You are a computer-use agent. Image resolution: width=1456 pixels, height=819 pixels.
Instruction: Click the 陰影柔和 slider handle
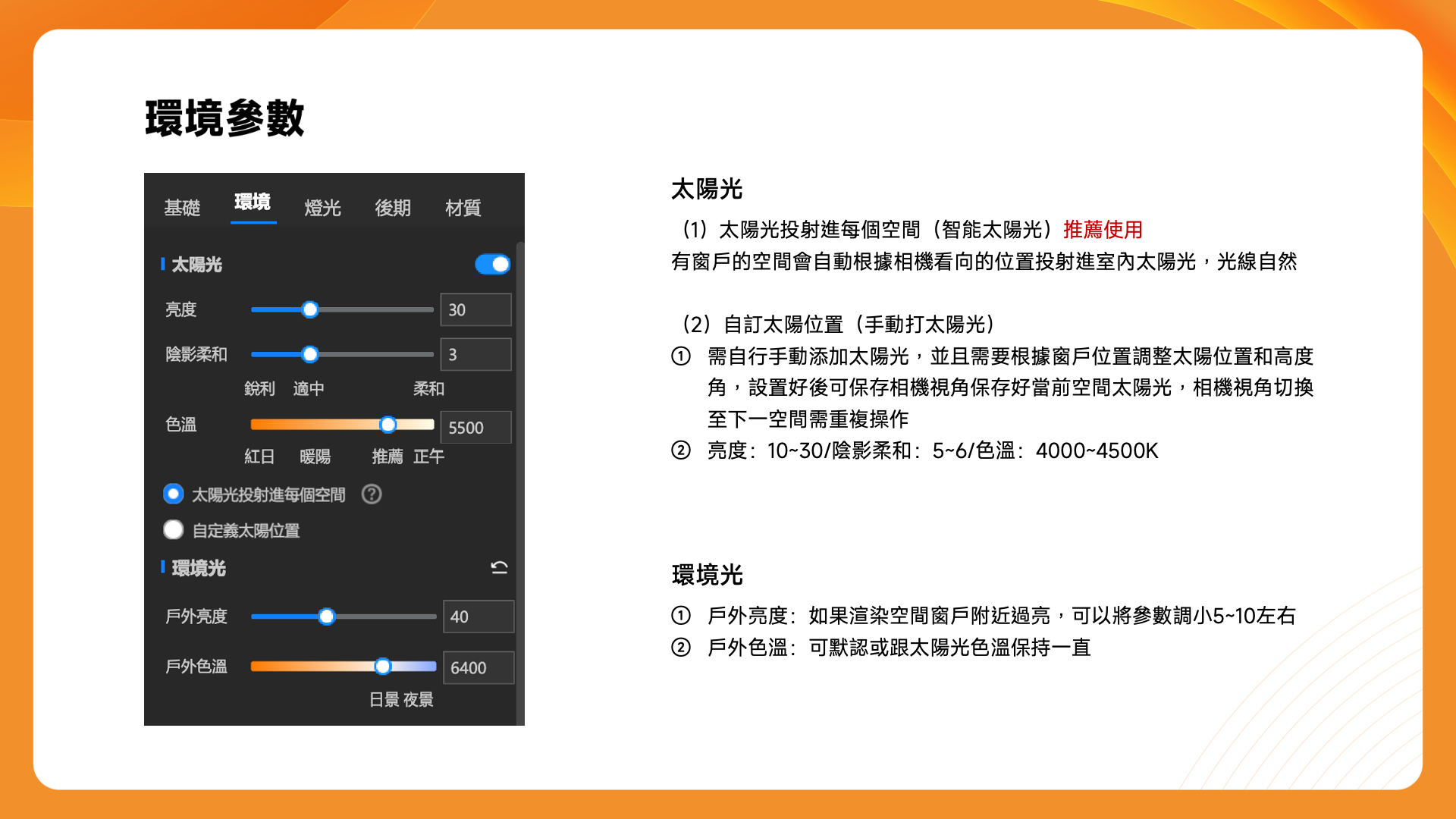coord(310,354)
